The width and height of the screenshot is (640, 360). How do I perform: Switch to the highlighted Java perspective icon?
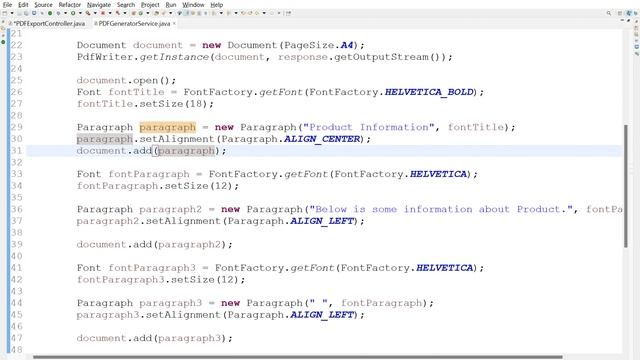629,13
